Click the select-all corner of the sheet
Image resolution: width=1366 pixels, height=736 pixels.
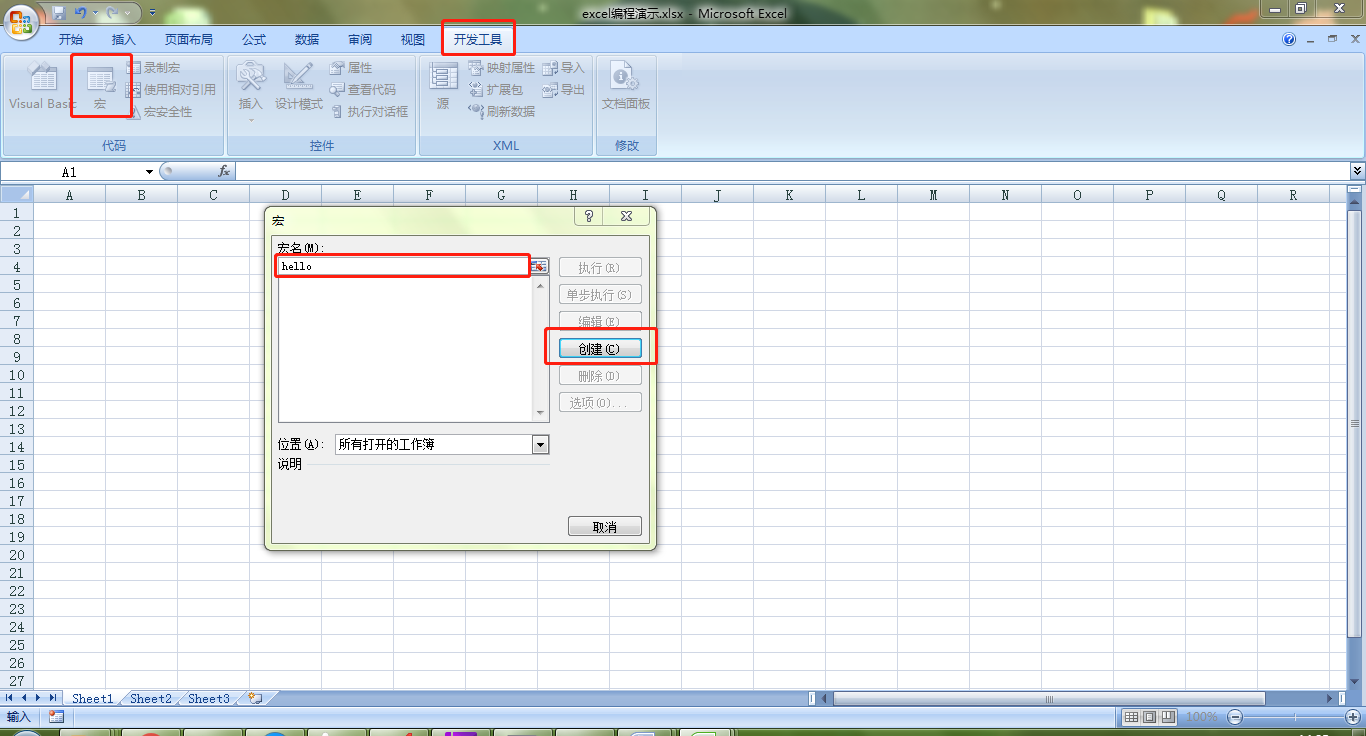pyautogui.click(x=17, y=195)
